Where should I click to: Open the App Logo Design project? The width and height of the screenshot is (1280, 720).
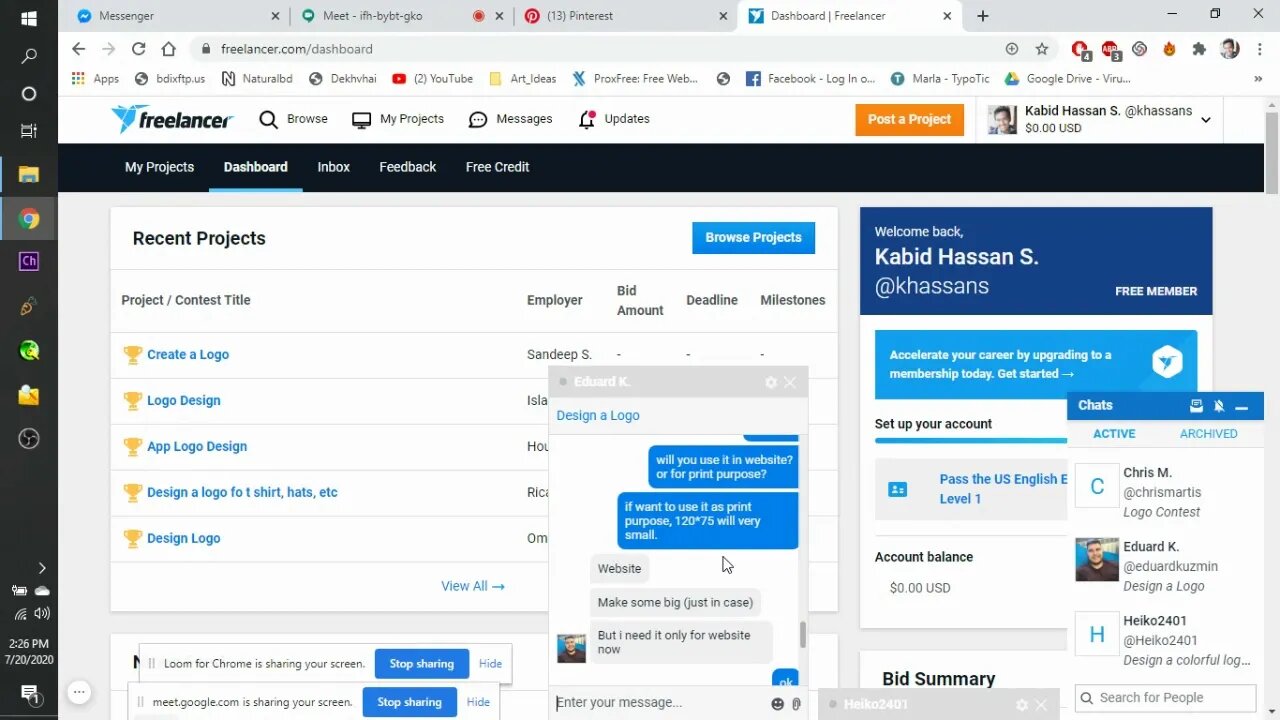click(x=197, y=447)
